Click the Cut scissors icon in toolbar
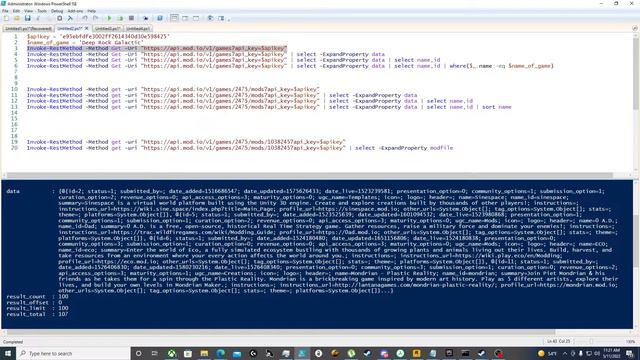This screenshot has height=360, width=640. pyautogui.click(x=38, y=18)
